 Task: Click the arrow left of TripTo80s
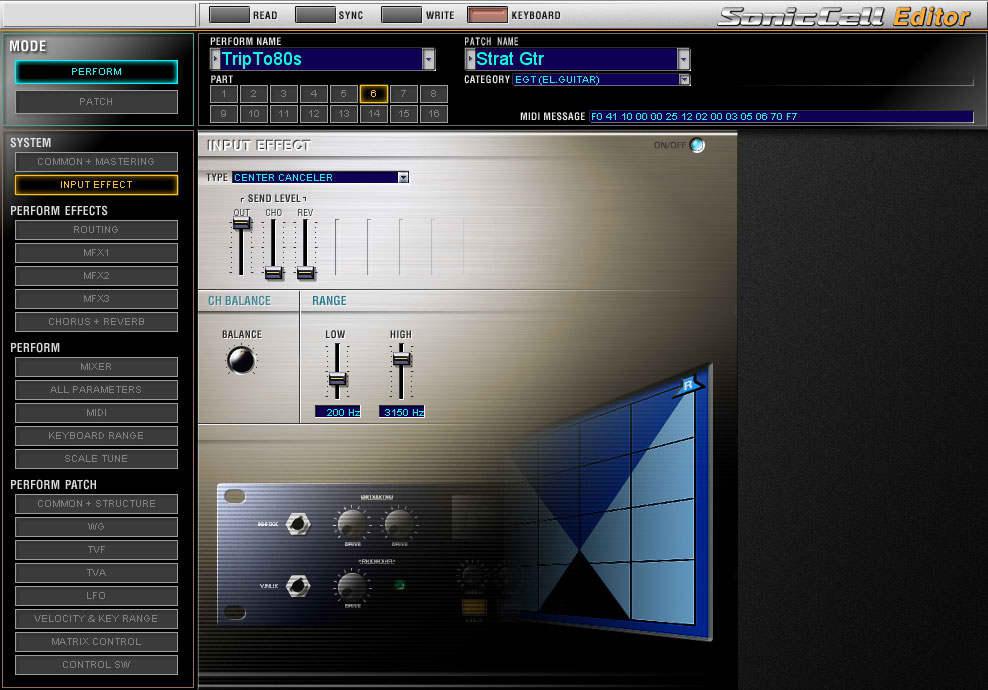(215, 59)
